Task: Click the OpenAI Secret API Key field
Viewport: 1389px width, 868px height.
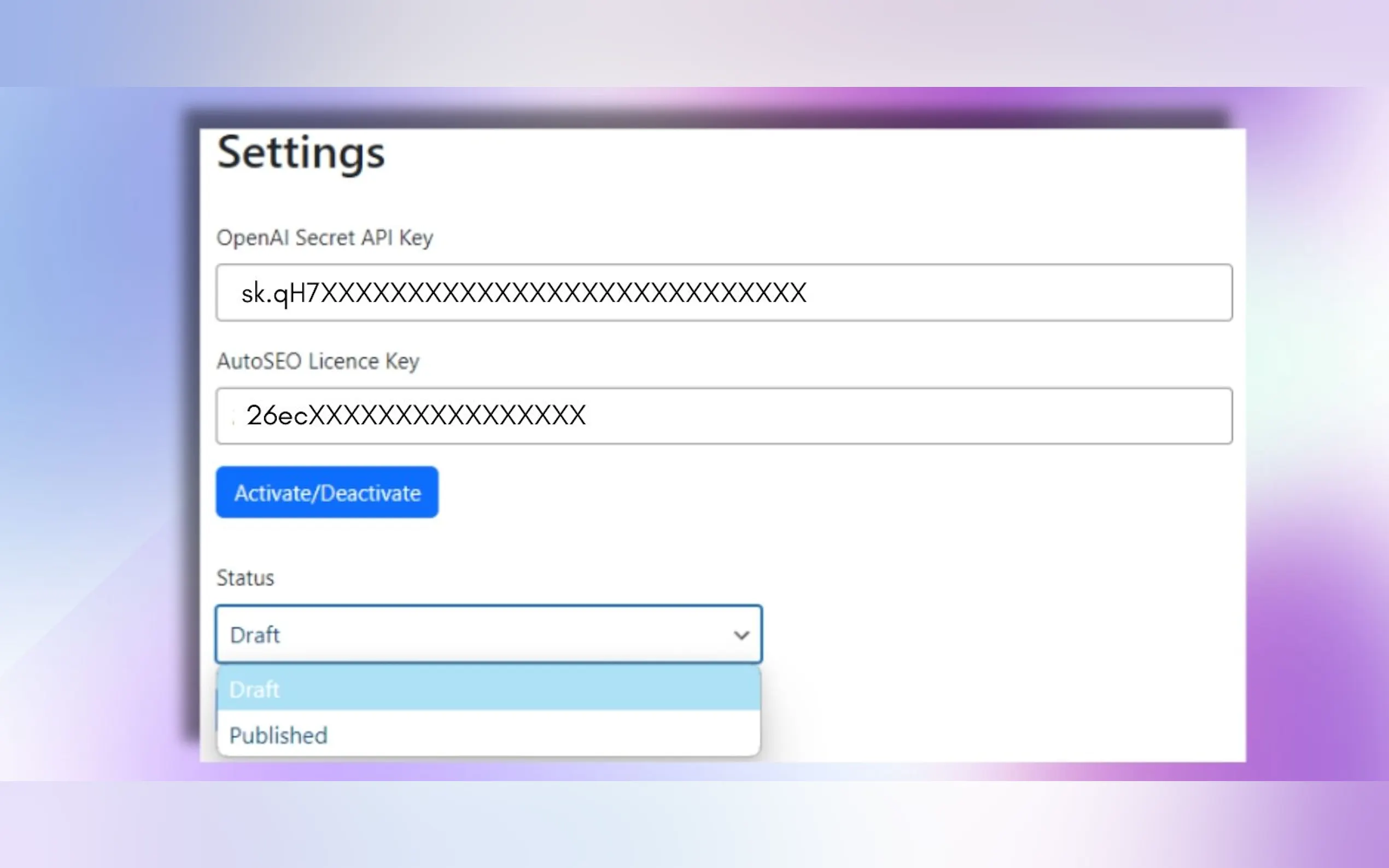Action: 723,293
